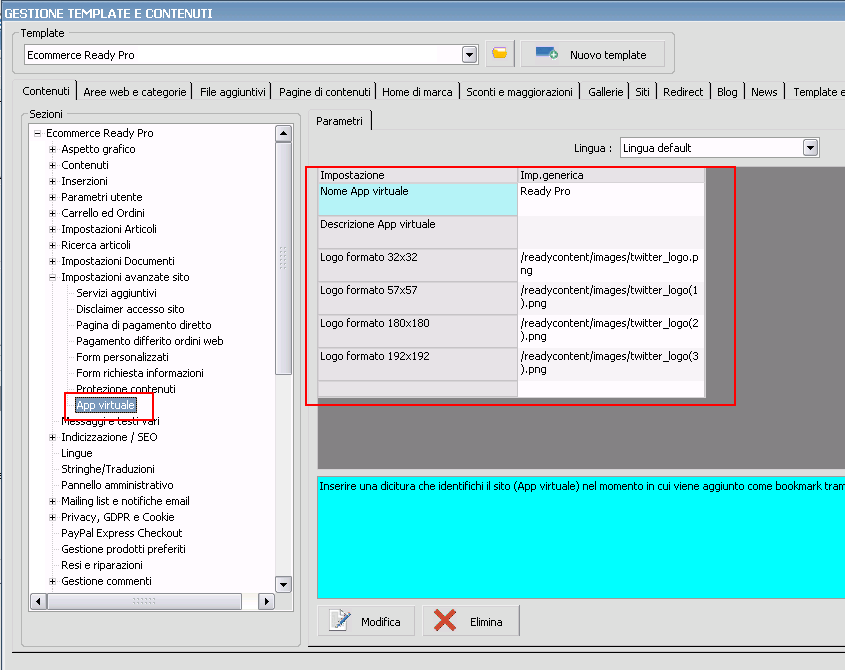Open the Aree web e categorie tab
Image resolution: width=845 pixels, height=670 pixels.
pos(135,92)
